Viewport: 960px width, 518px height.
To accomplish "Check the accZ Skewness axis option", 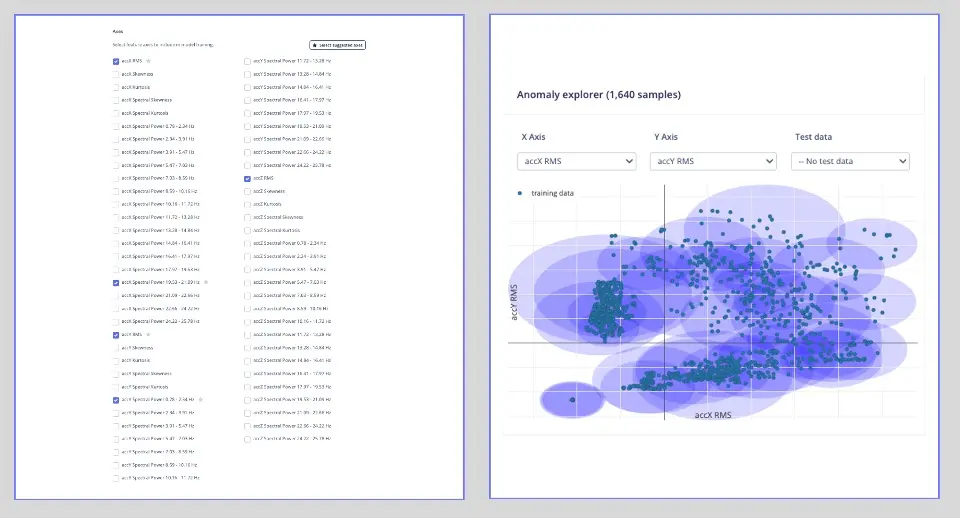I will (247, 191).
